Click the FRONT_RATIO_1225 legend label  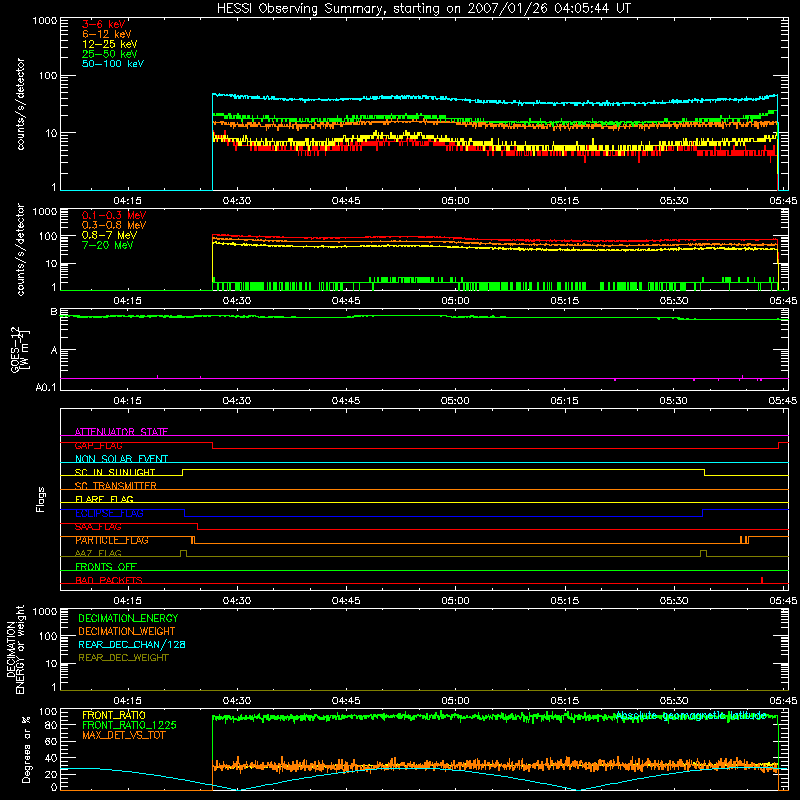129,725
